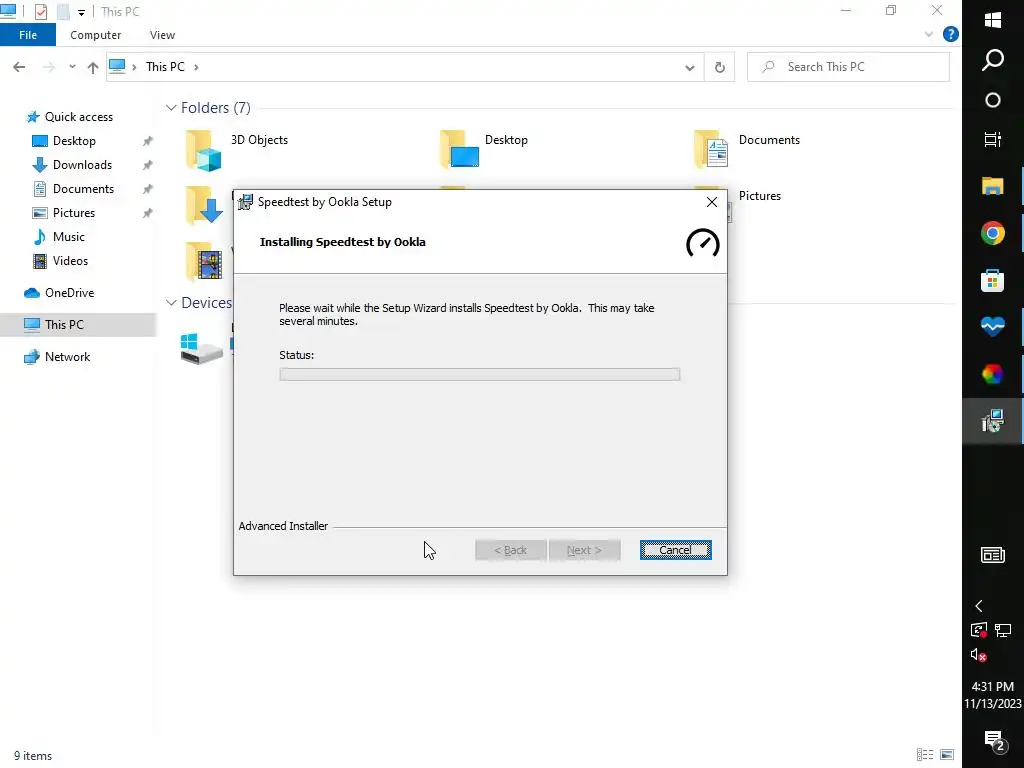This screenshot has width=1024, height=768.
Task: Open Task View on the taskbar
Action: tap(993, 140)
